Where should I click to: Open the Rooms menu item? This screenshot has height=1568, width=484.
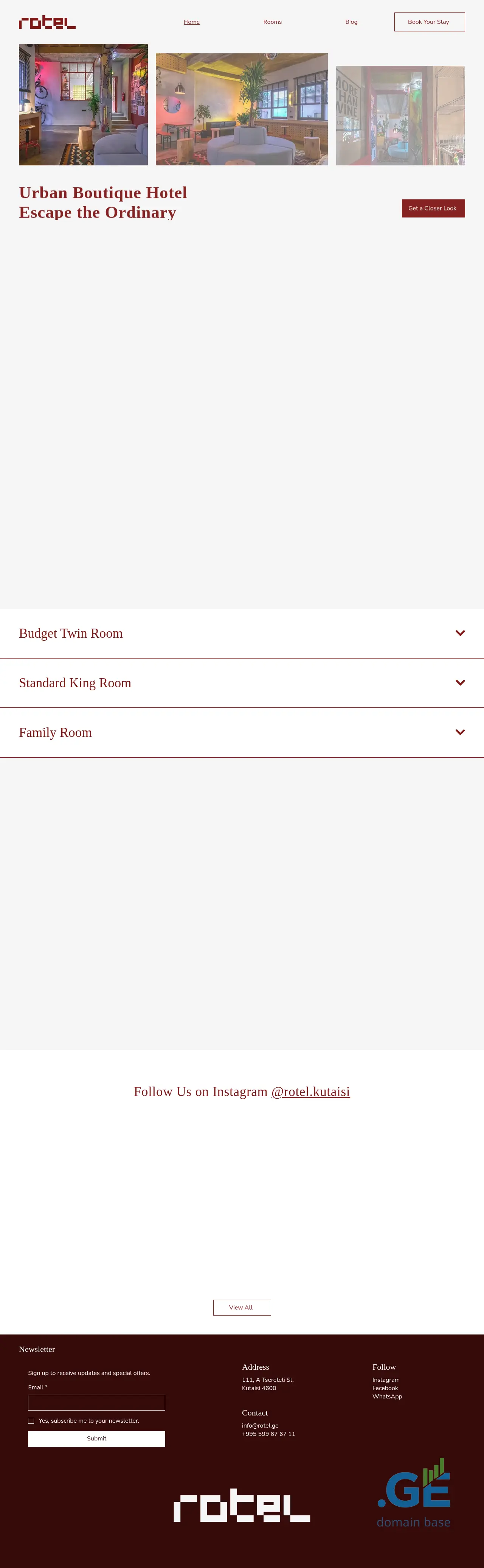click(x=272, y=22)
